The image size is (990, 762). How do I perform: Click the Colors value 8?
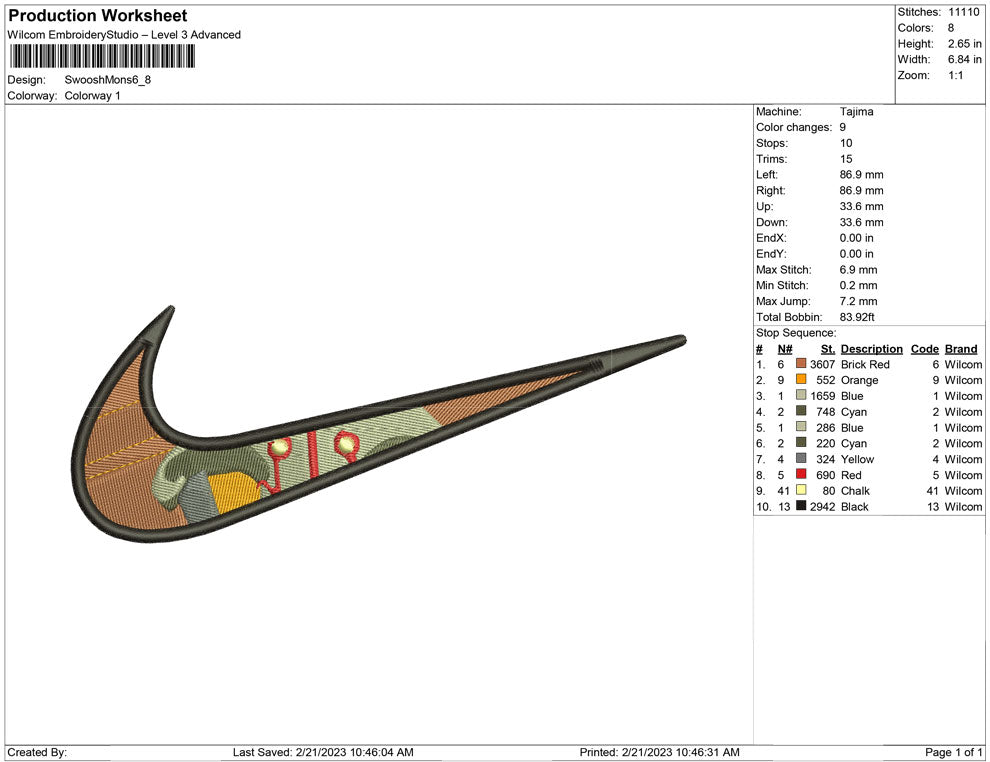point(951,28)
